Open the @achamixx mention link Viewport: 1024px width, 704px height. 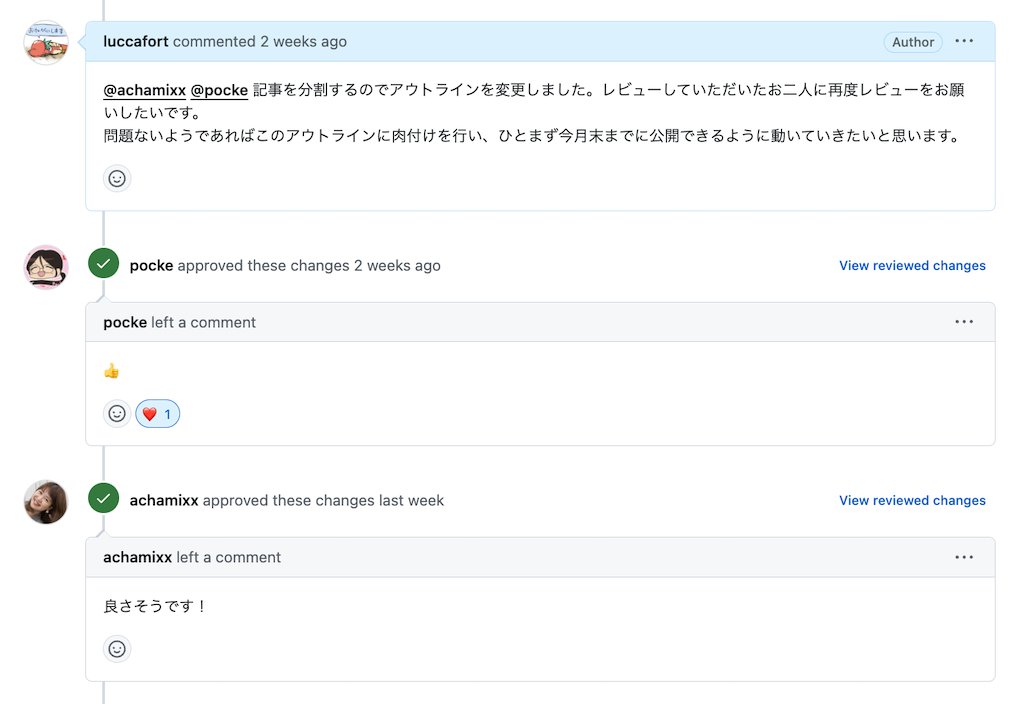click(144, 90)
